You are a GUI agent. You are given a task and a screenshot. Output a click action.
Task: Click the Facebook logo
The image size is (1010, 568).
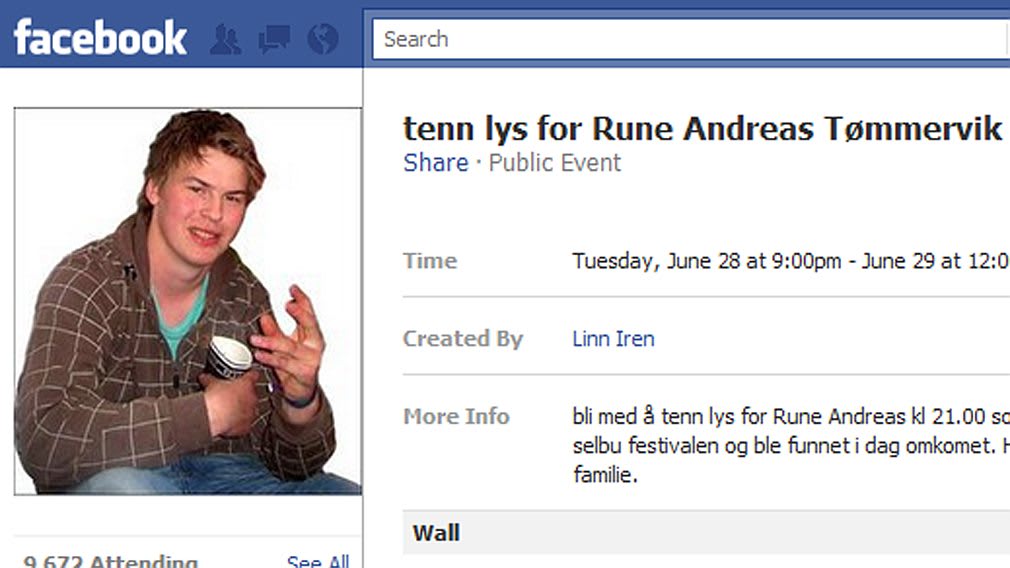coord(100,38)
